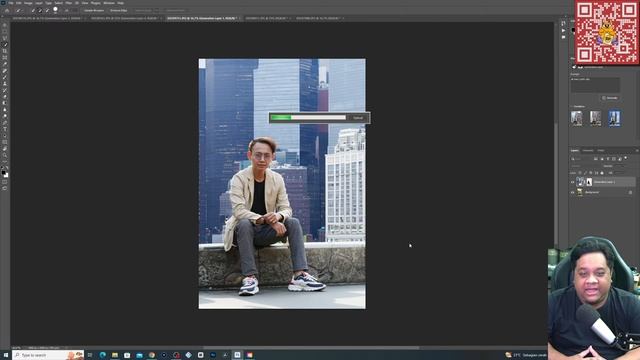Open File Explorer from the taskbar
Screen dimensions: 640x360
(115, 355)
